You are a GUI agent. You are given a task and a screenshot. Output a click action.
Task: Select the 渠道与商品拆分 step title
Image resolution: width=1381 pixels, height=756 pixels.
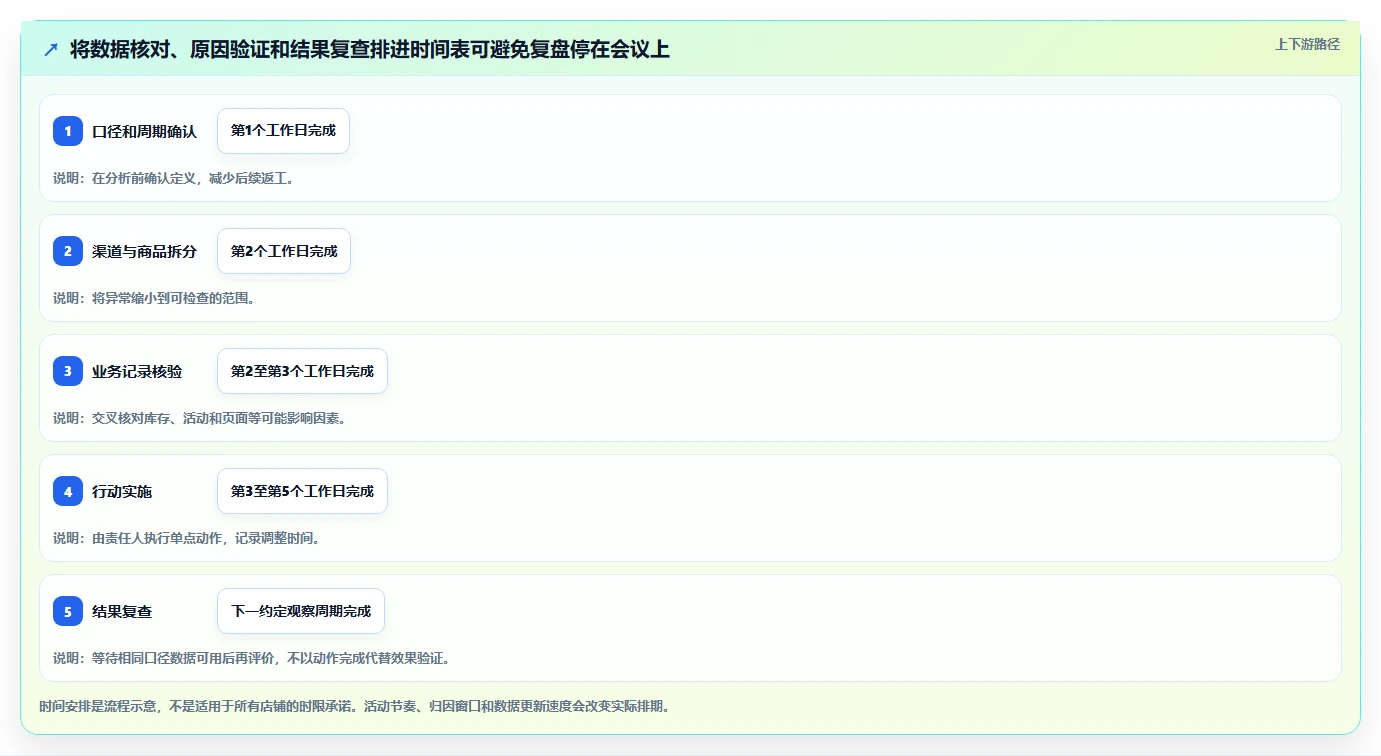coord(144,252)
